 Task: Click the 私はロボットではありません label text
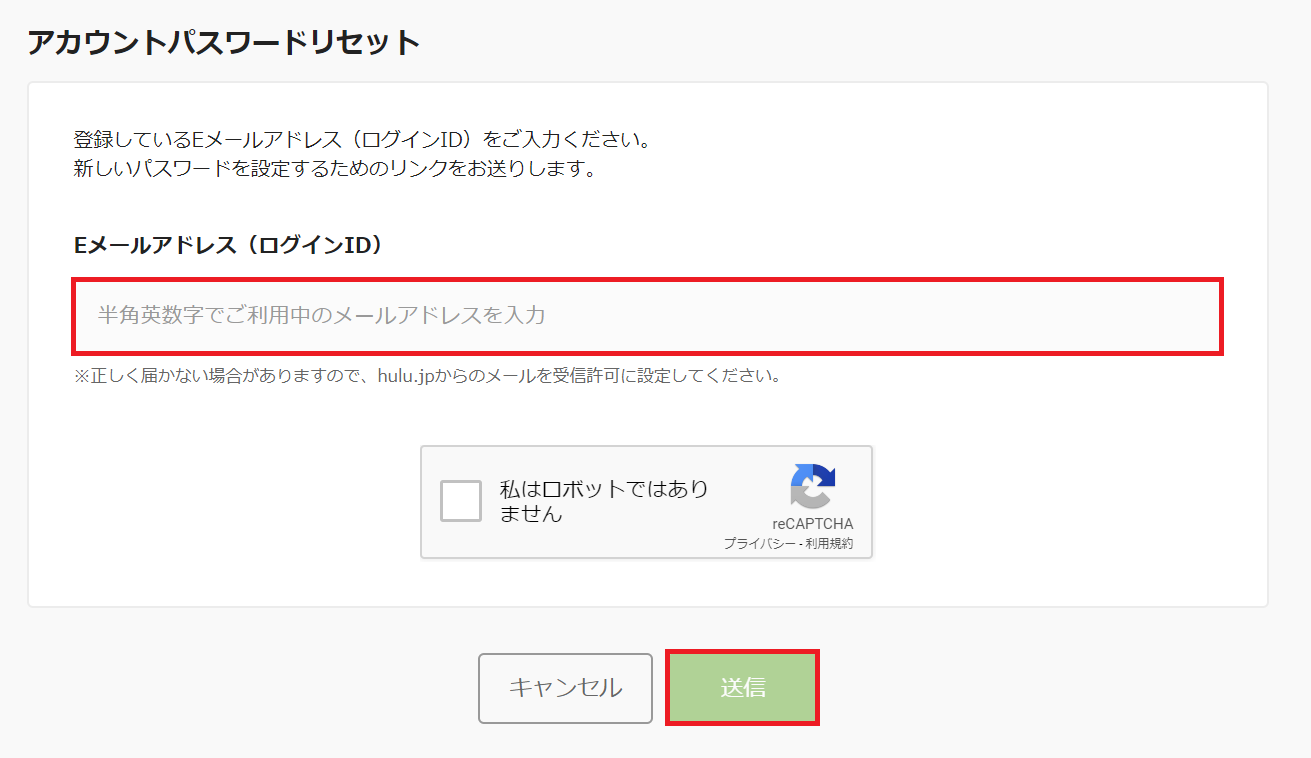[x=604, y=502]
